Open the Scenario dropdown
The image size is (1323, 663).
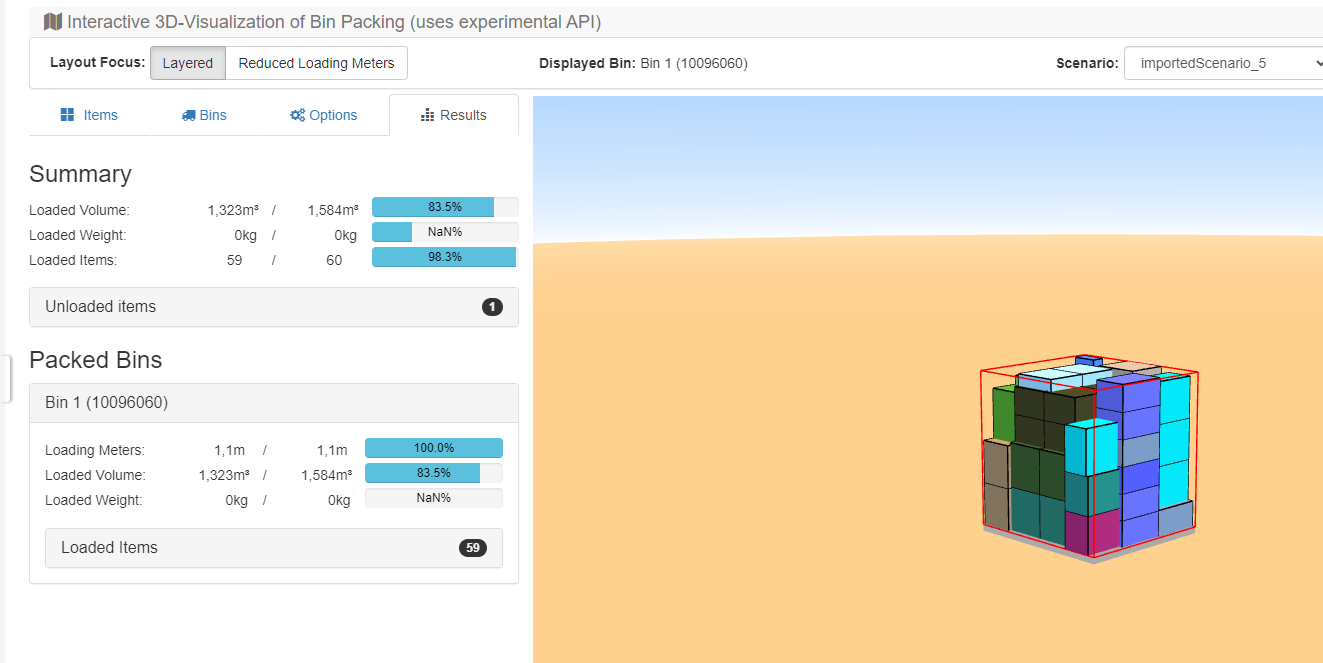tap(1223, 63)
